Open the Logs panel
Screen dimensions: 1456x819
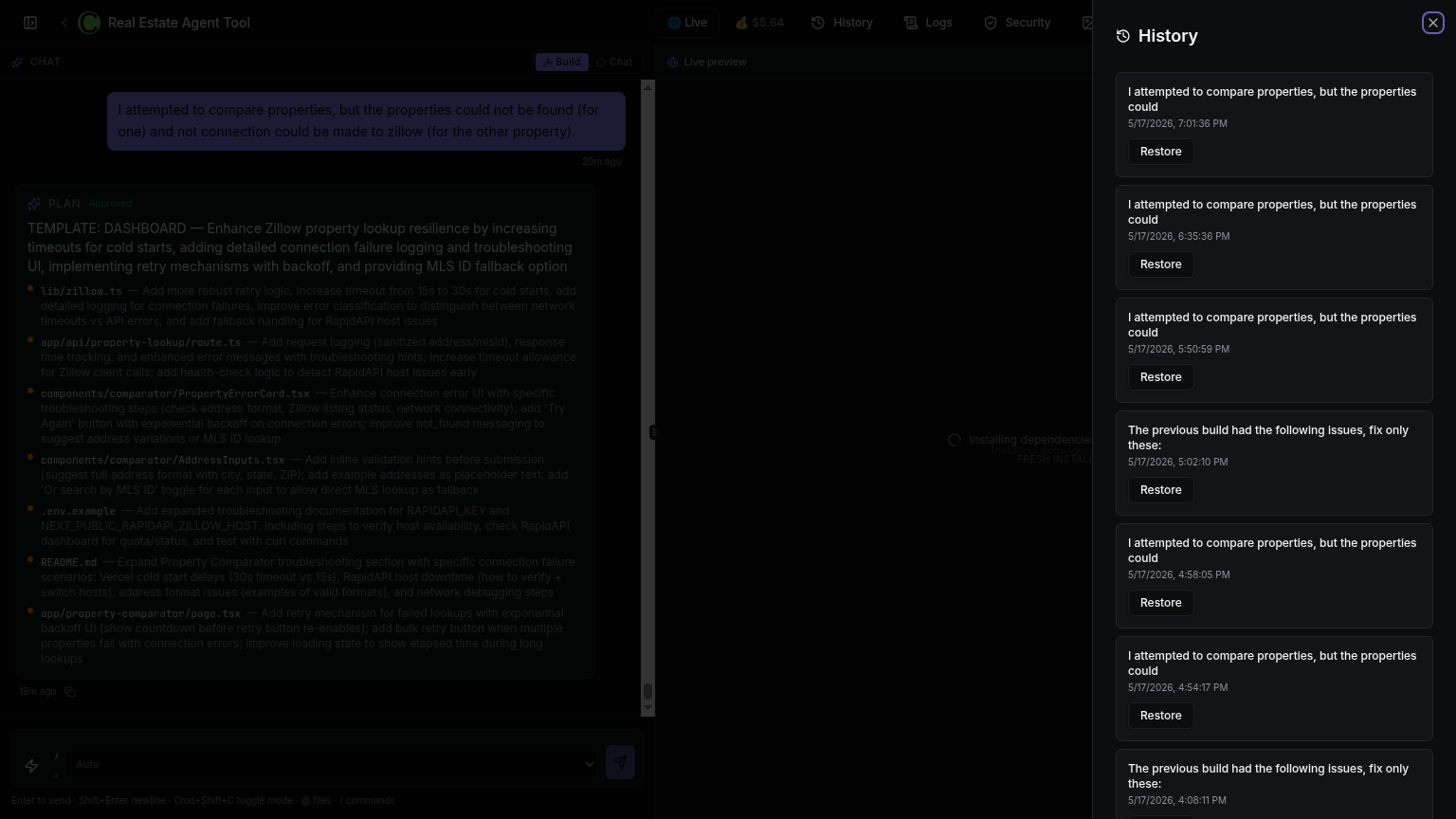coord(928,23)
